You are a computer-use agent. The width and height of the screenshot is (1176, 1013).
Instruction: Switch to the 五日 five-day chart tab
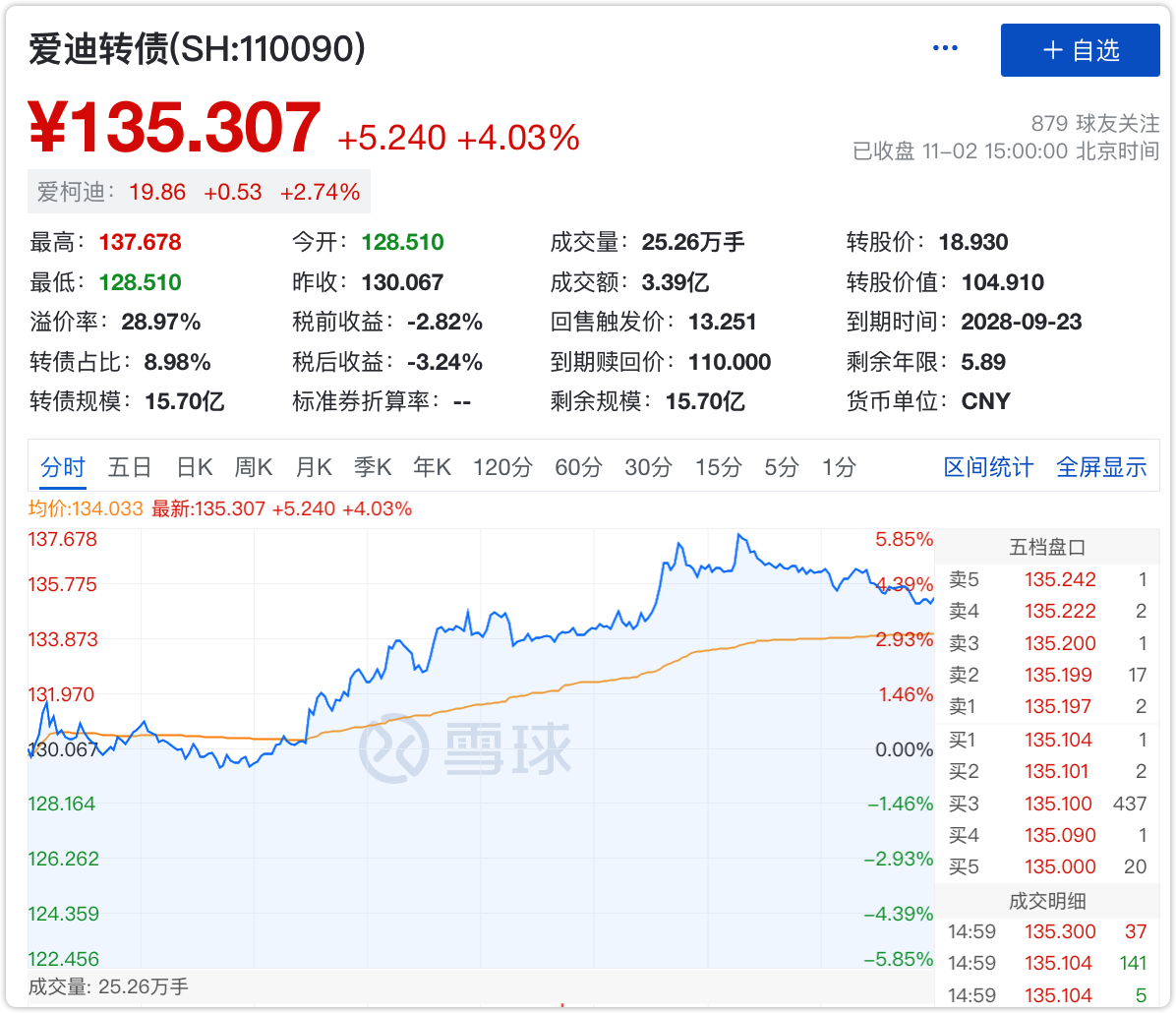point(130,467)
